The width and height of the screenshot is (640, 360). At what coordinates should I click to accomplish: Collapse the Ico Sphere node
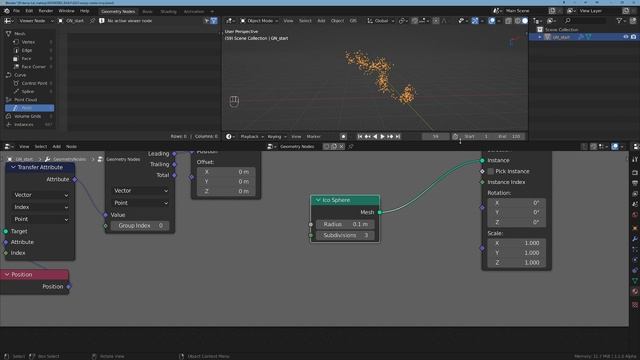[318, 200]
